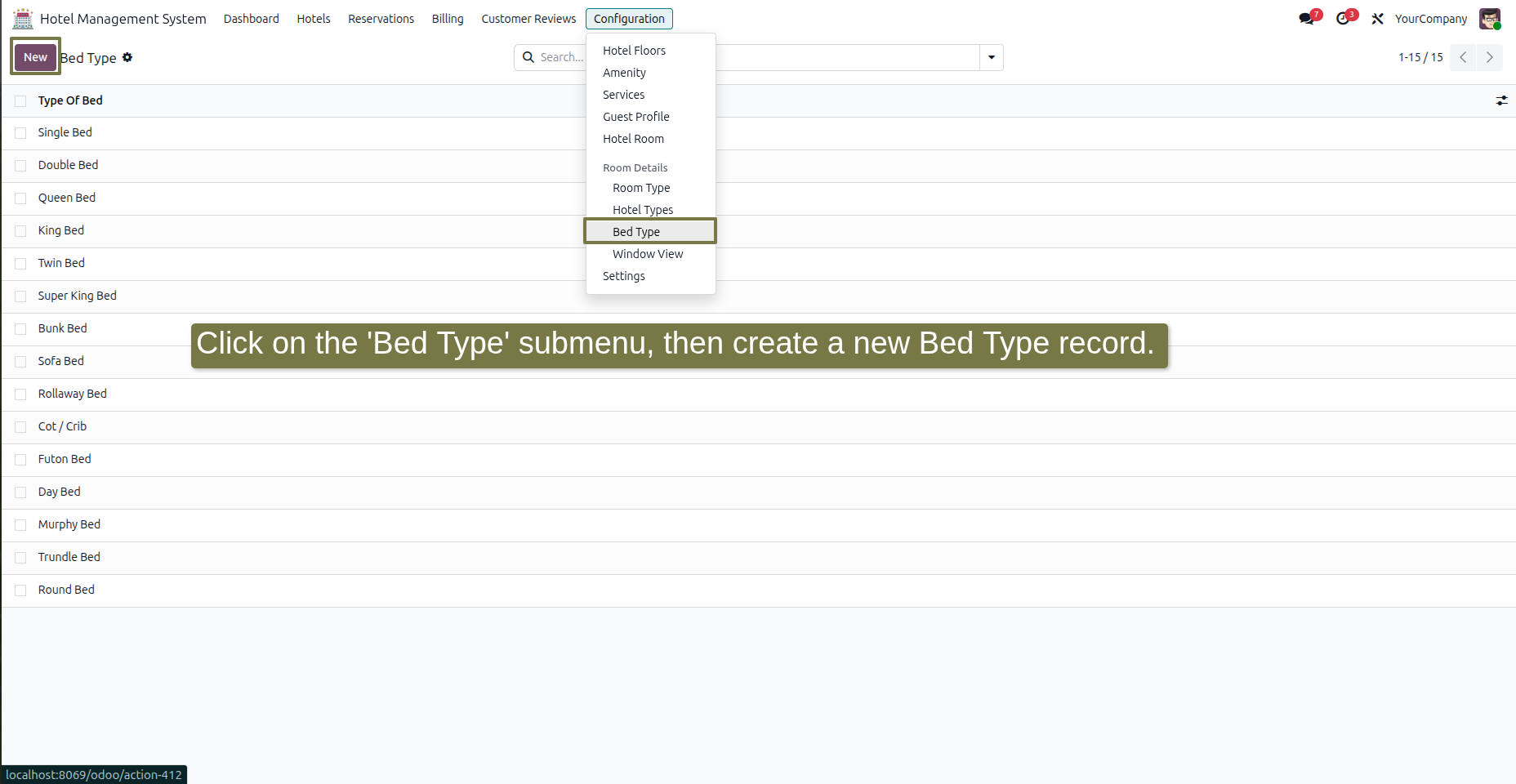The image size is (1516, 784).
Task: Select the Amenity menu entry
Action: 650,73
